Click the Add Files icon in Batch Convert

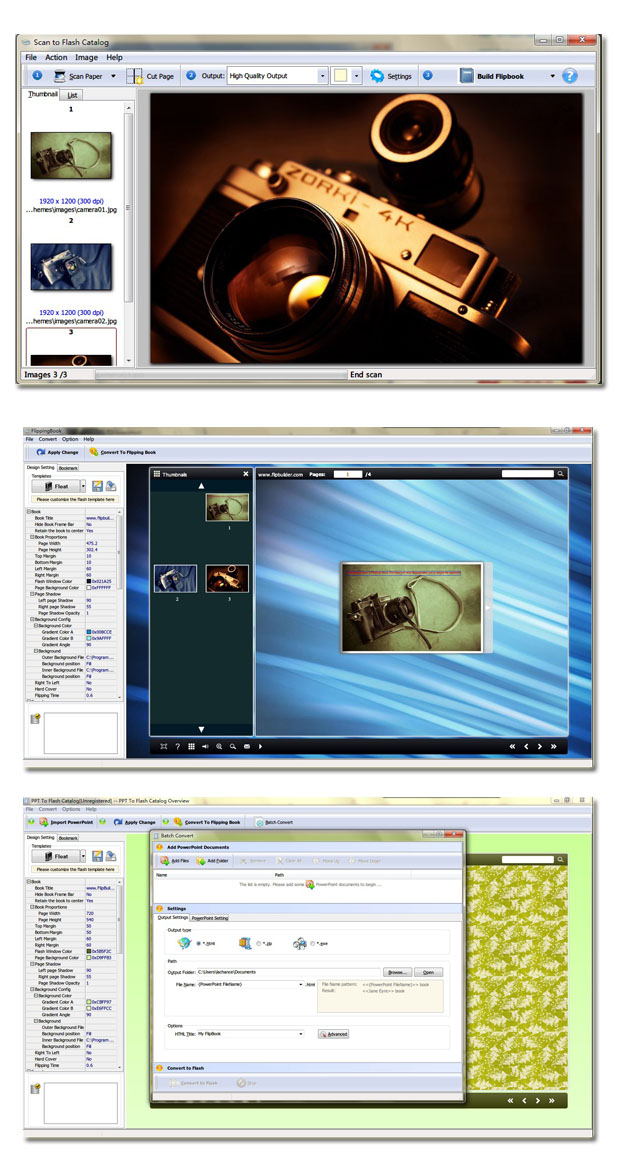click(164, 861)
